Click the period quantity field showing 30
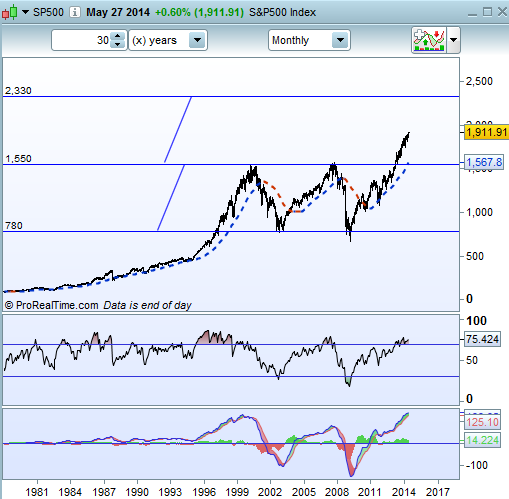The width and height of the screenshot is (509, 499). click(81, 40)
